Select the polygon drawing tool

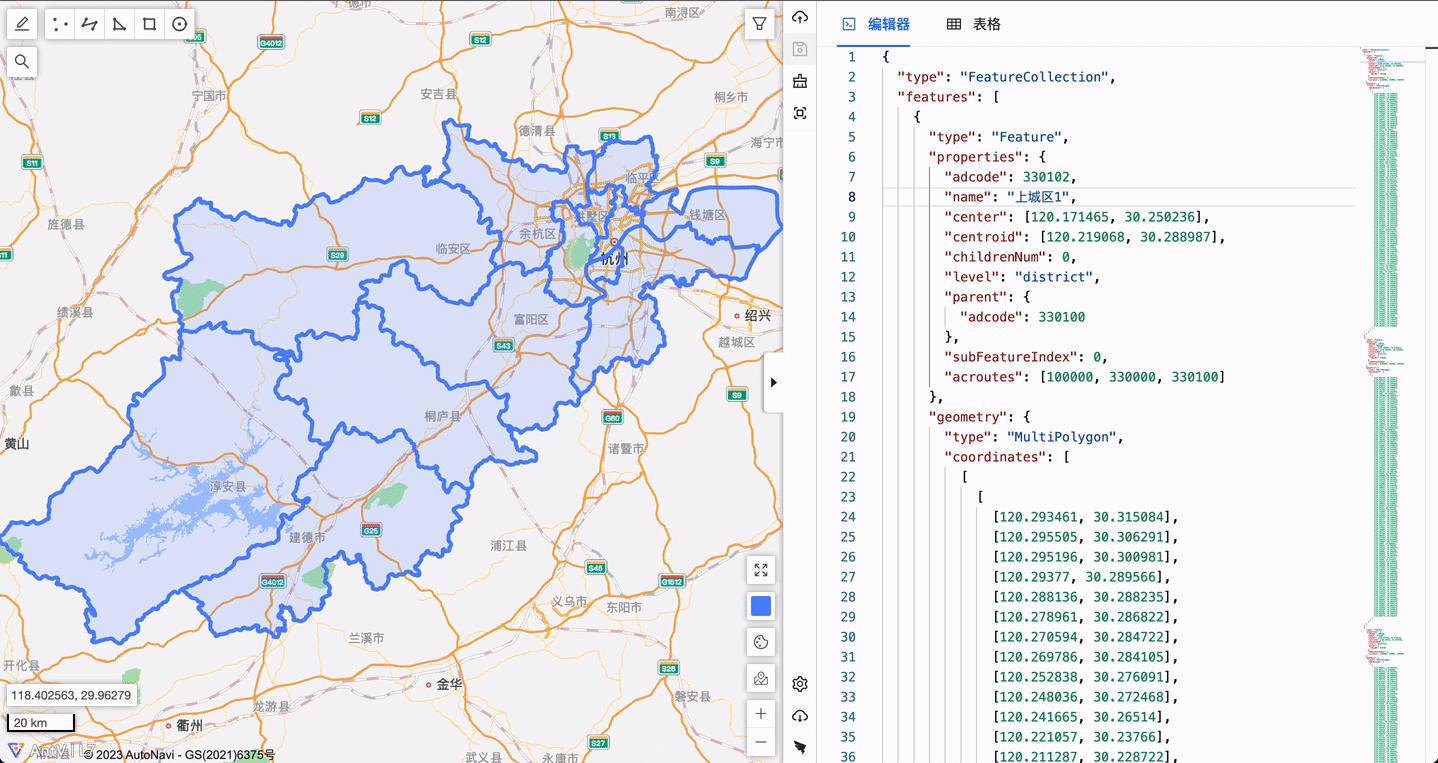coord(119,23)
